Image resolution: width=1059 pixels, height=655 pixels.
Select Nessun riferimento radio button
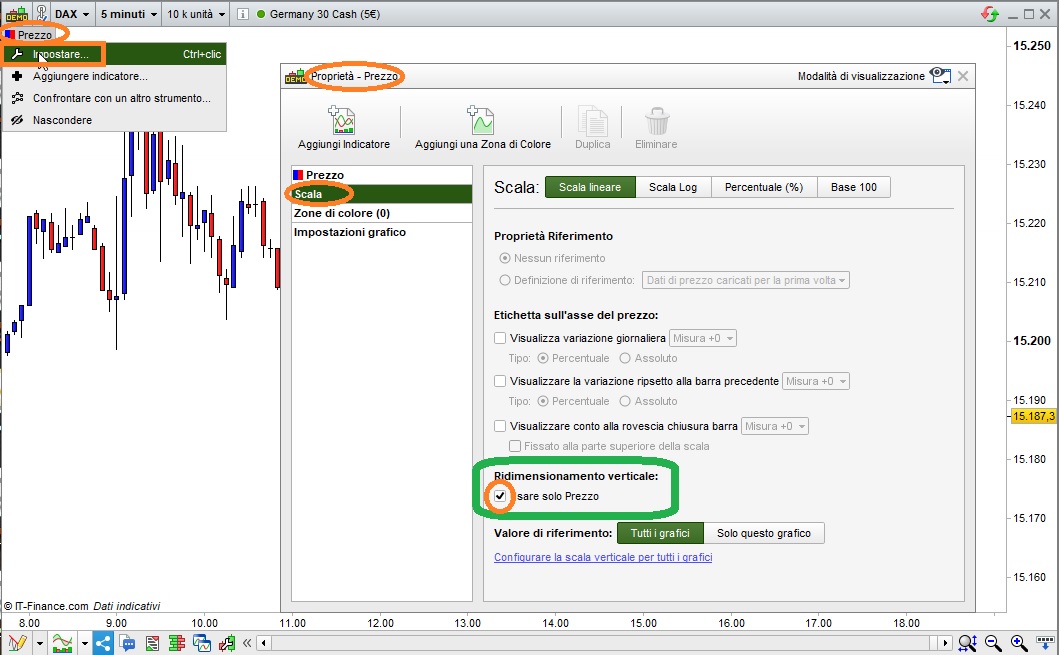click(x=505, y=258)
